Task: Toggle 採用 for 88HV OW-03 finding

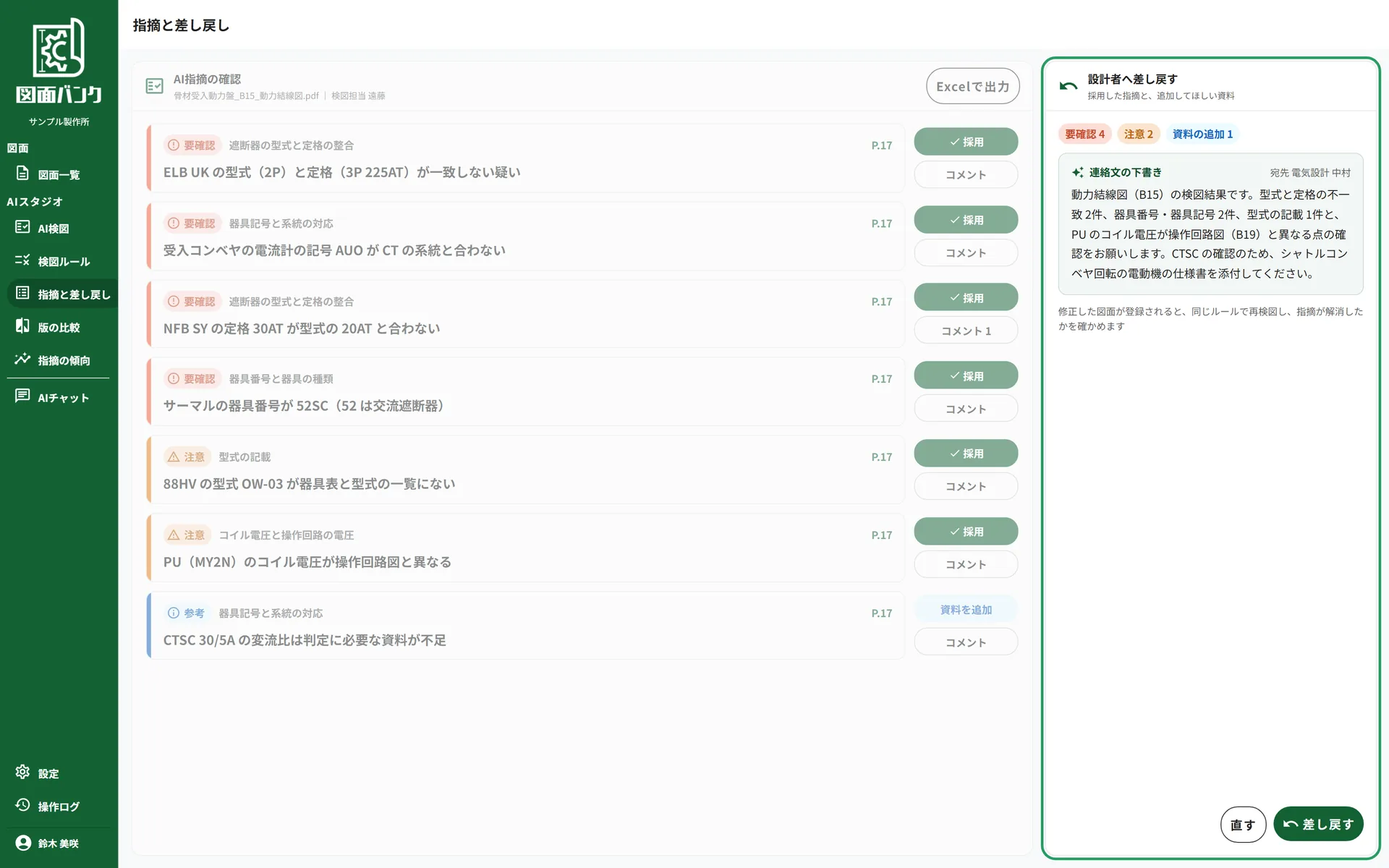Action: [966, 454]
